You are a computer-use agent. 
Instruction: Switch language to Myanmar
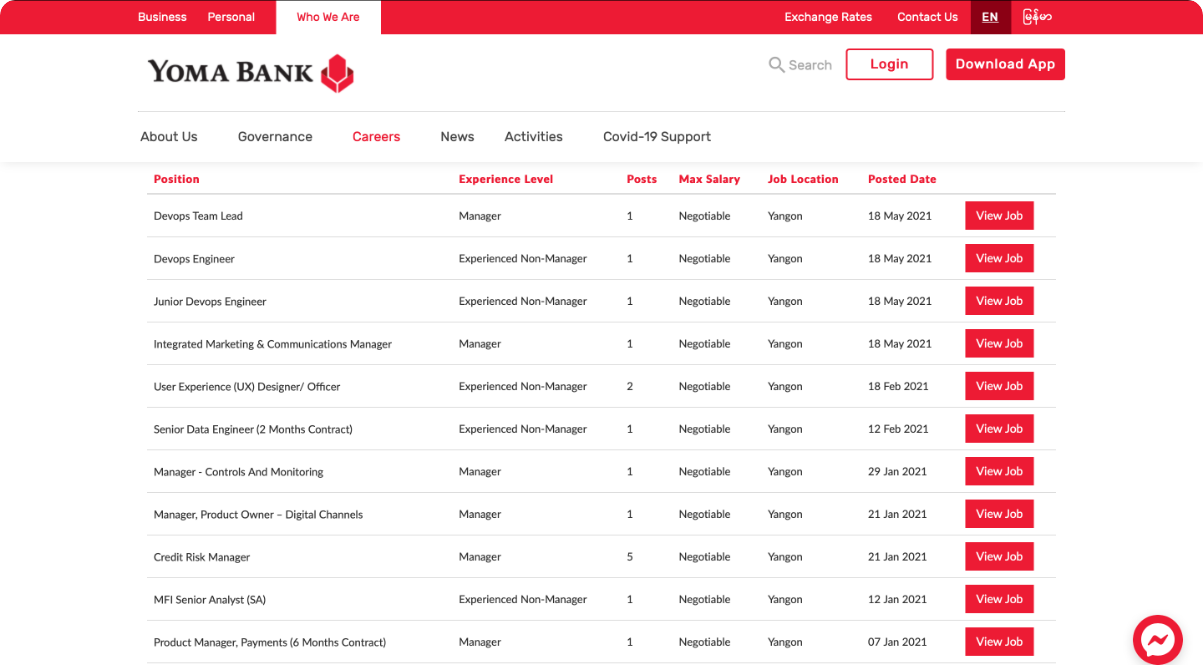click(x=1037, y=17)
